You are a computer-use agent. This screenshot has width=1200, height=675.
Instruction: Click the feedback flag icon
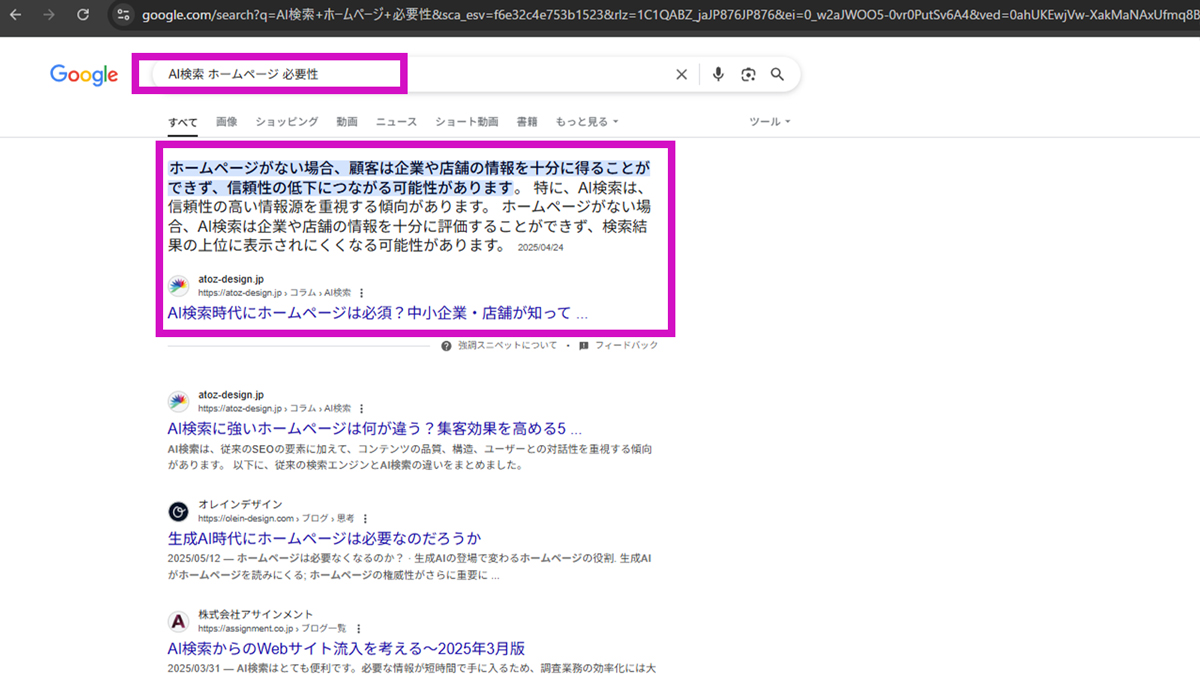click(583, 345)
